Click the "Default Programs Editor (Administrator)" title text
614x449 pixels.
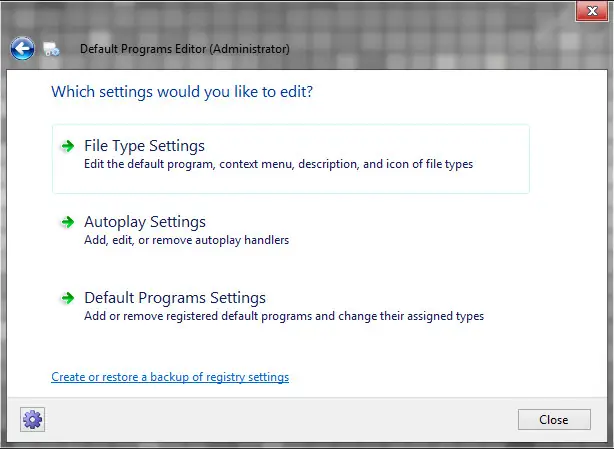(x=185, y=48)
